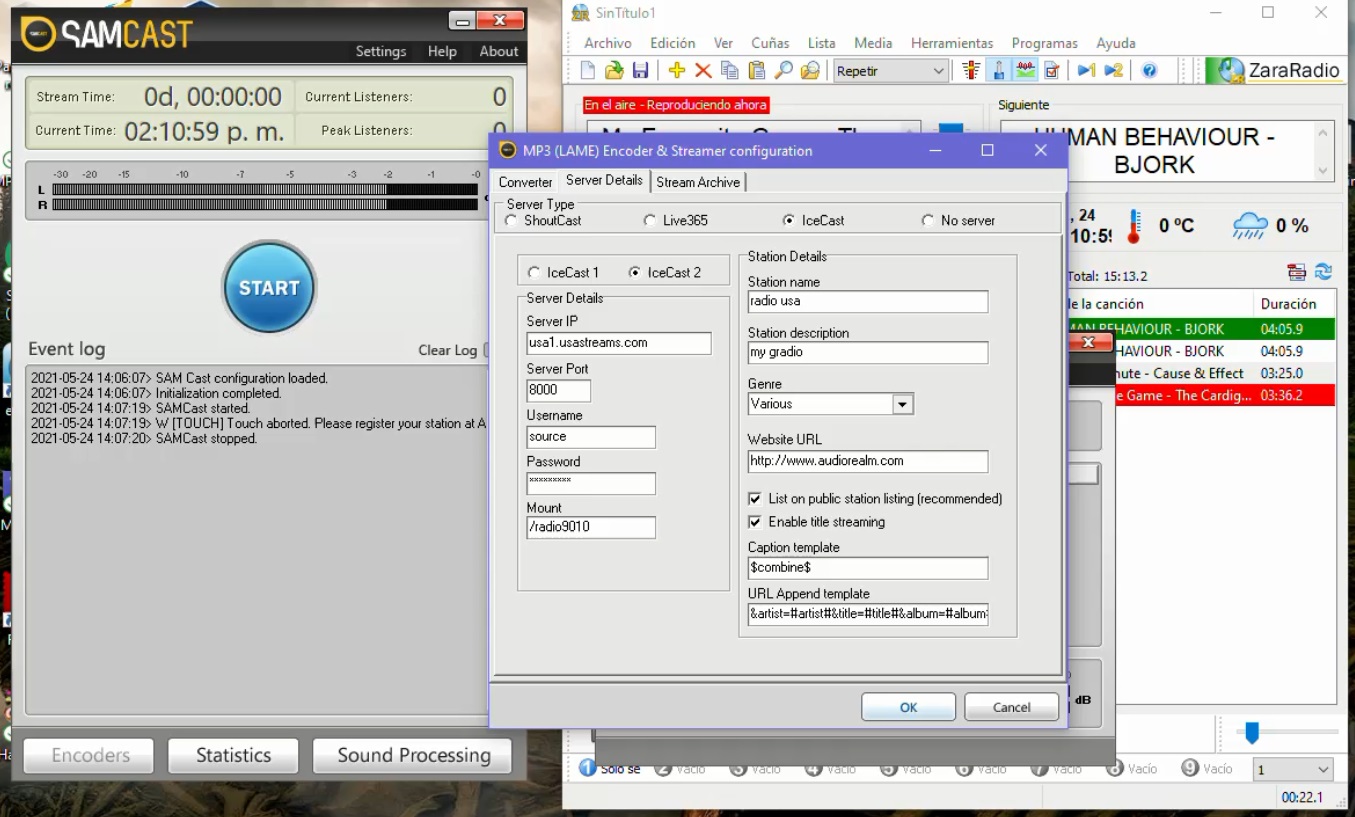Select 'Cause & Effect' playlist row
This screenshot has height=817, width=1355.
click(x=1225, y=373)
